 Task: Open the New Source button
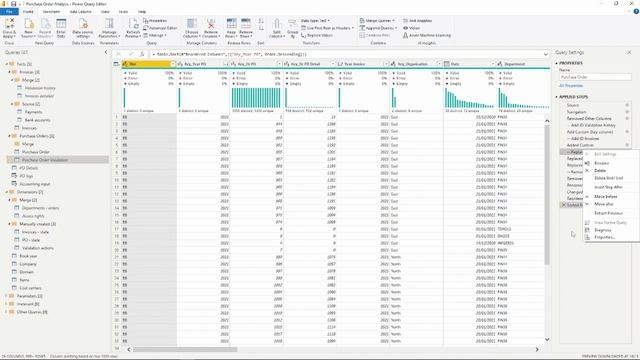tap(28, 28)
